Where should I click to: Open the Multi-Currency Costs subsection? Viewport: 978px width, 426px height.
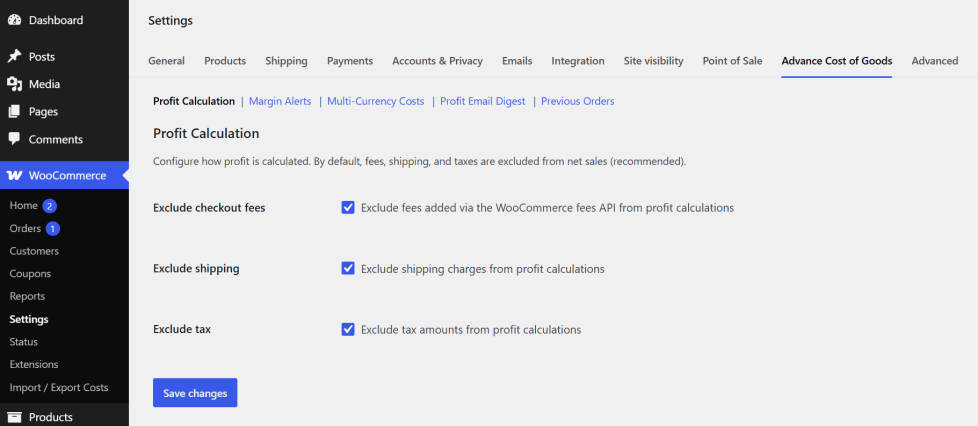[x=375, y=101]
